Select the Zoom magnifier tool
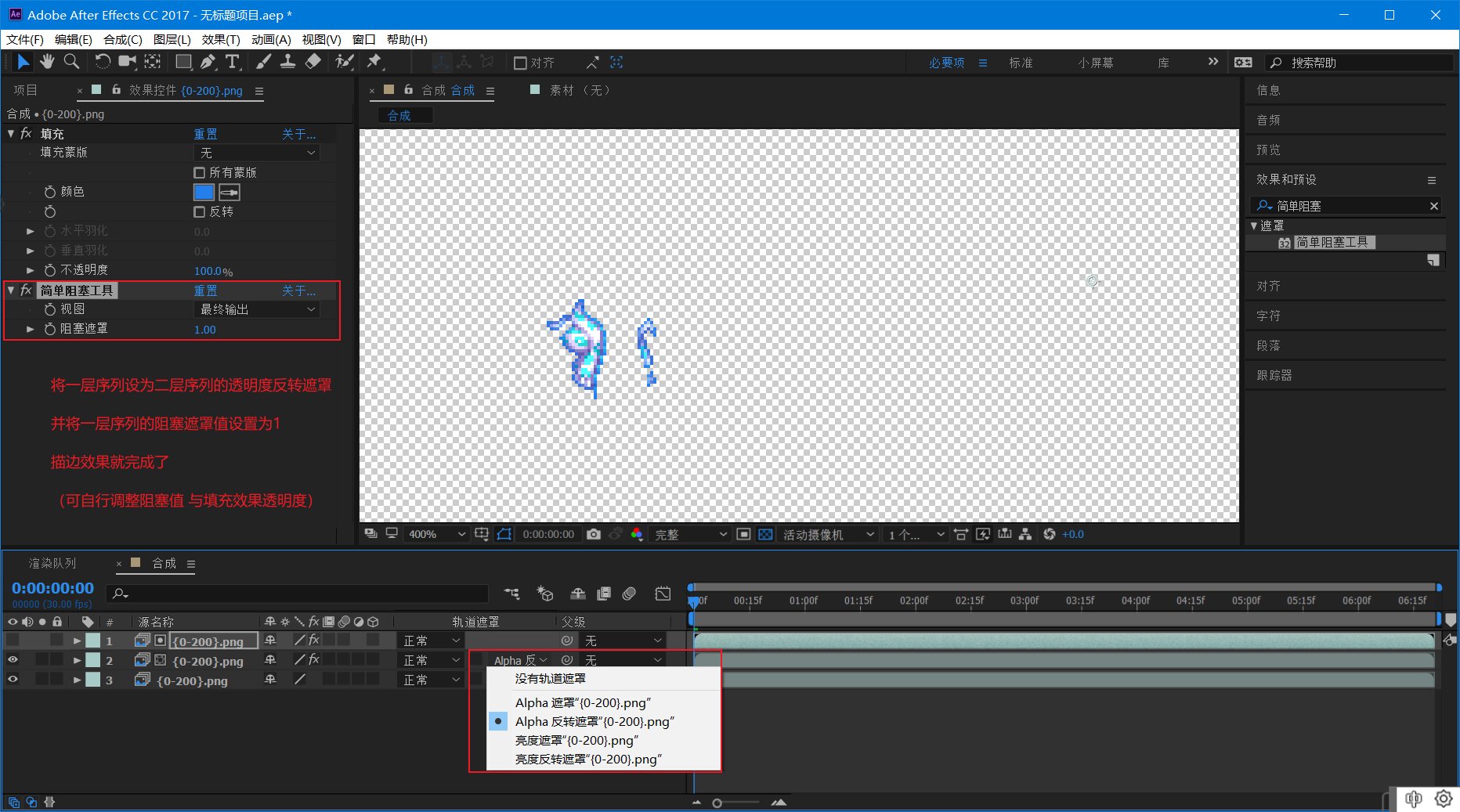1460x812 pixels. coord(71,62)
